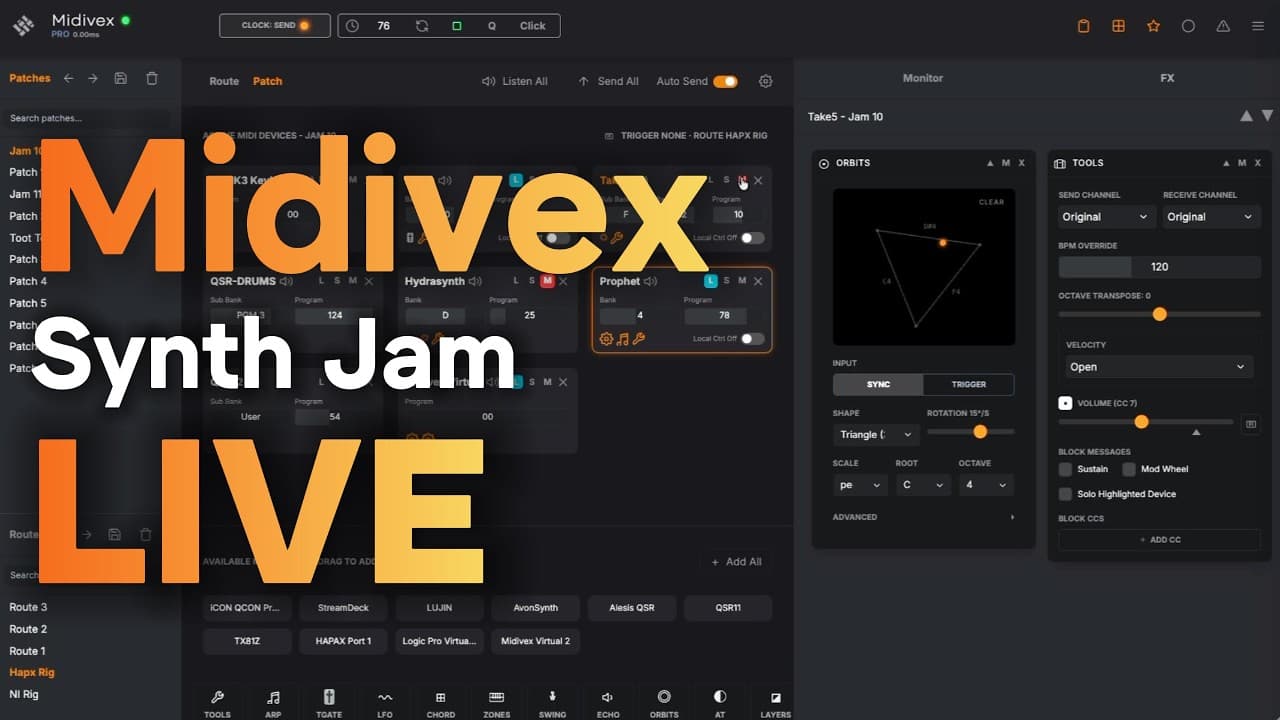Enable the Sustain block checkbox
1280x720 pixels.
1065,469
